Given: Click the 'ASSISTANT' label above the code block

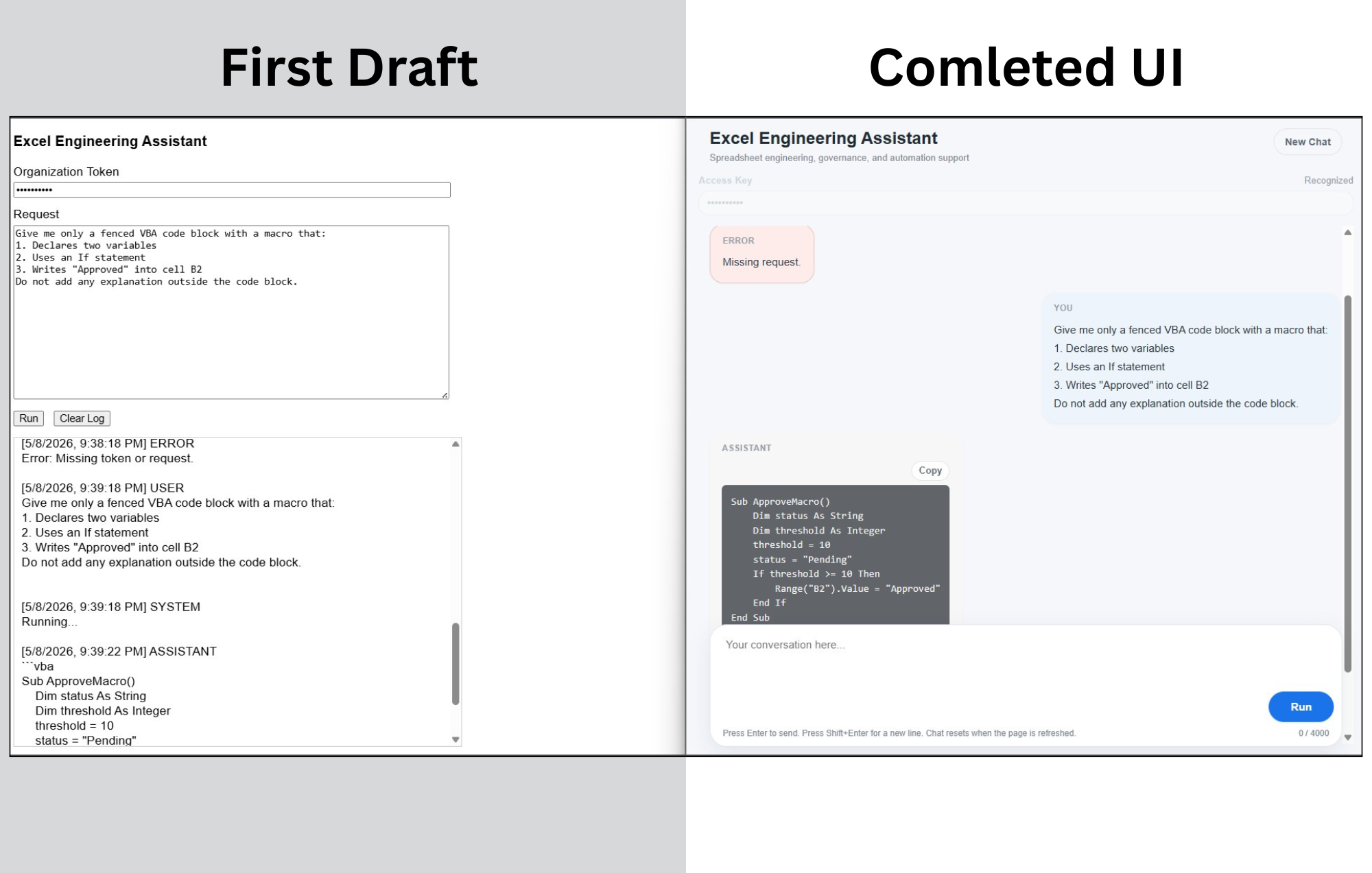Looking at the screenshot, I should [746, 448].
